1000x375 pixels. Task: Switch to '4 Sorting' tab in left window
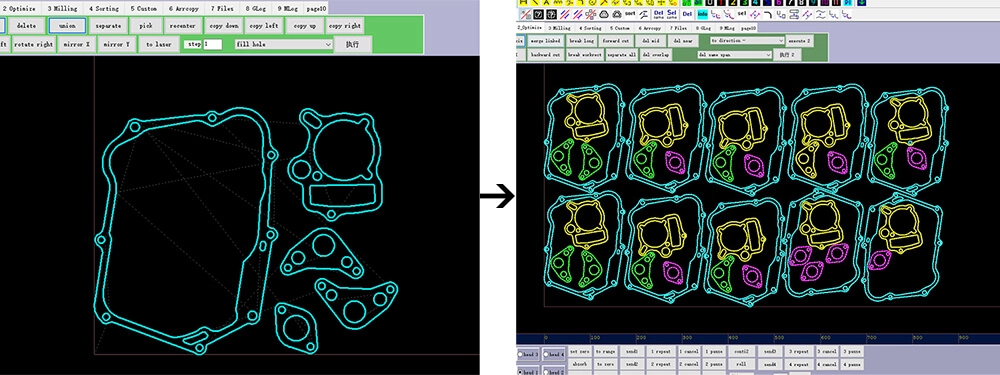[103, 9]
